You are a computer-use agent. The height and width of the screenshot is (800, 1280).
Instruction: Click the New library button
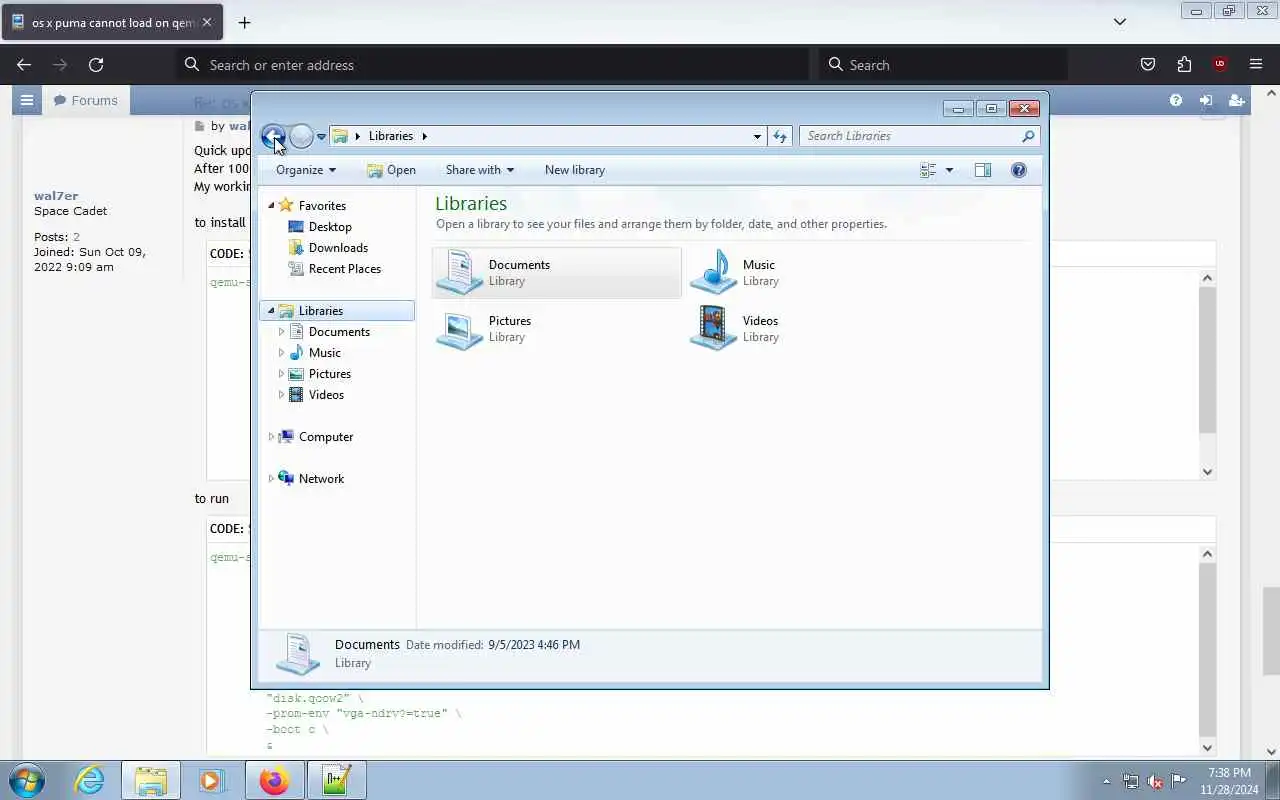[575, 170]
